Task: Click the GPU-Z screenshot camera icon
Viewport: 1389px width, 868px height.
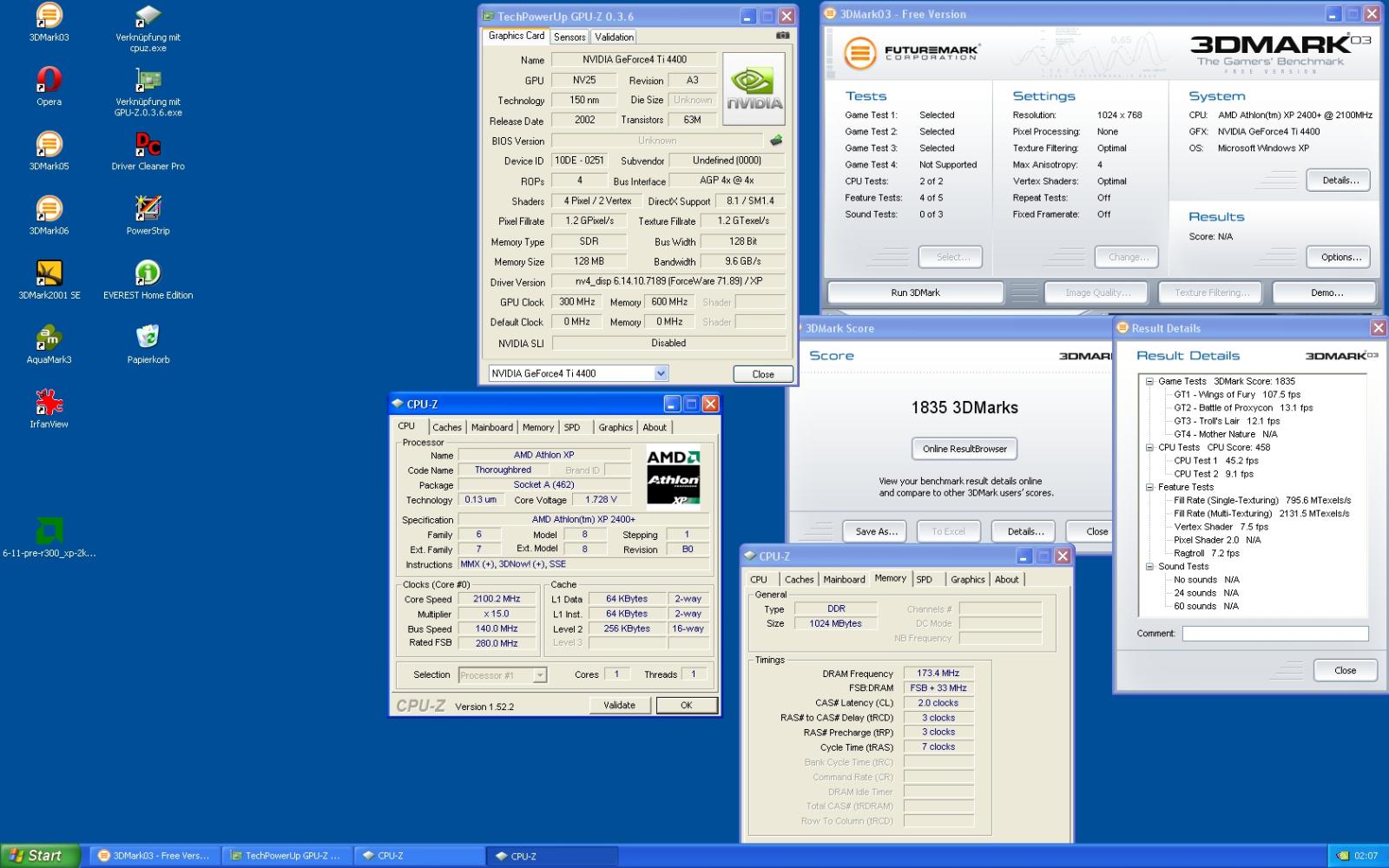Action: click(x=783, y=36)
